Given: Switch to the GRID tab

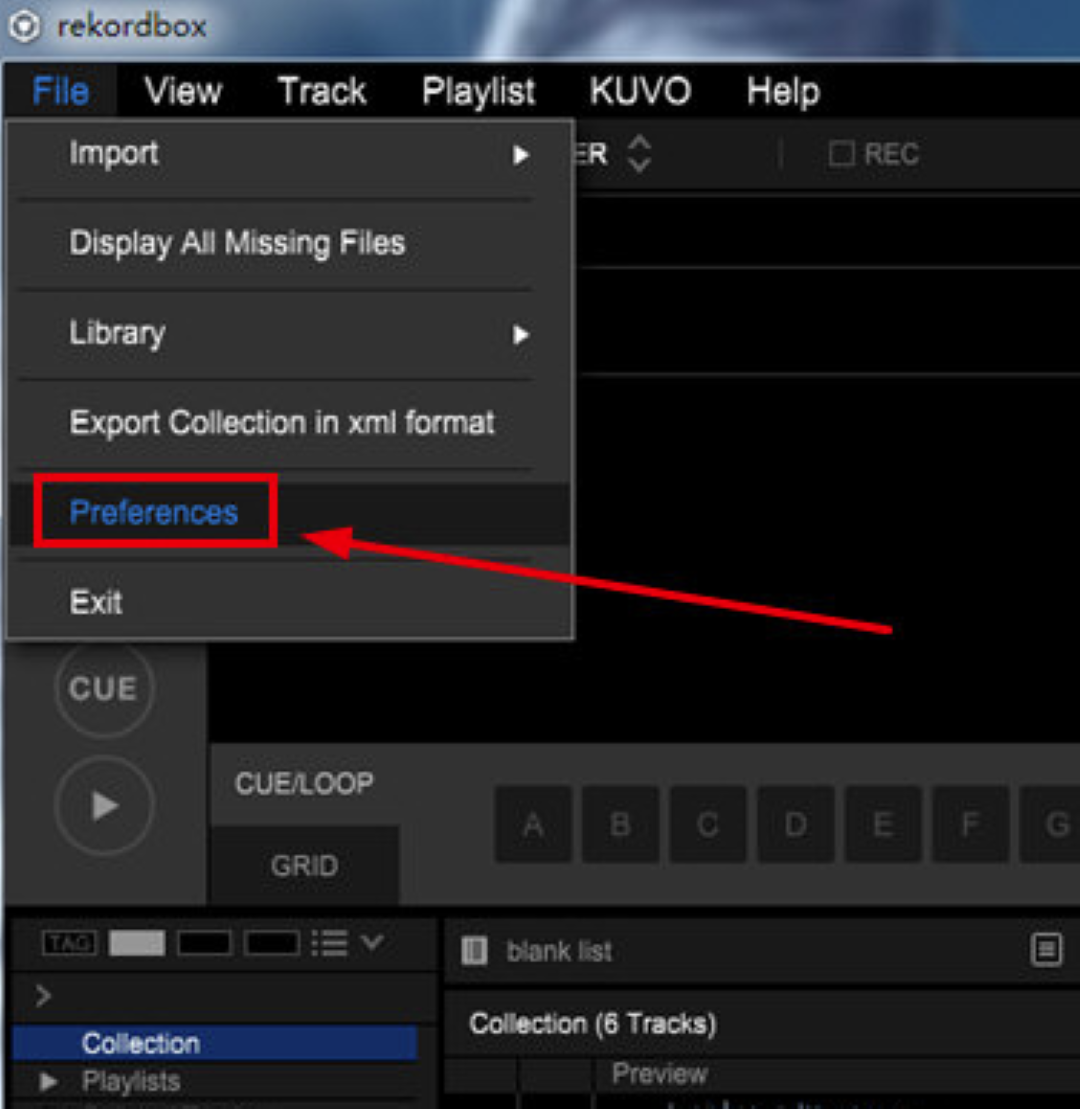Looking at the screenshot, I should [304, 866].
